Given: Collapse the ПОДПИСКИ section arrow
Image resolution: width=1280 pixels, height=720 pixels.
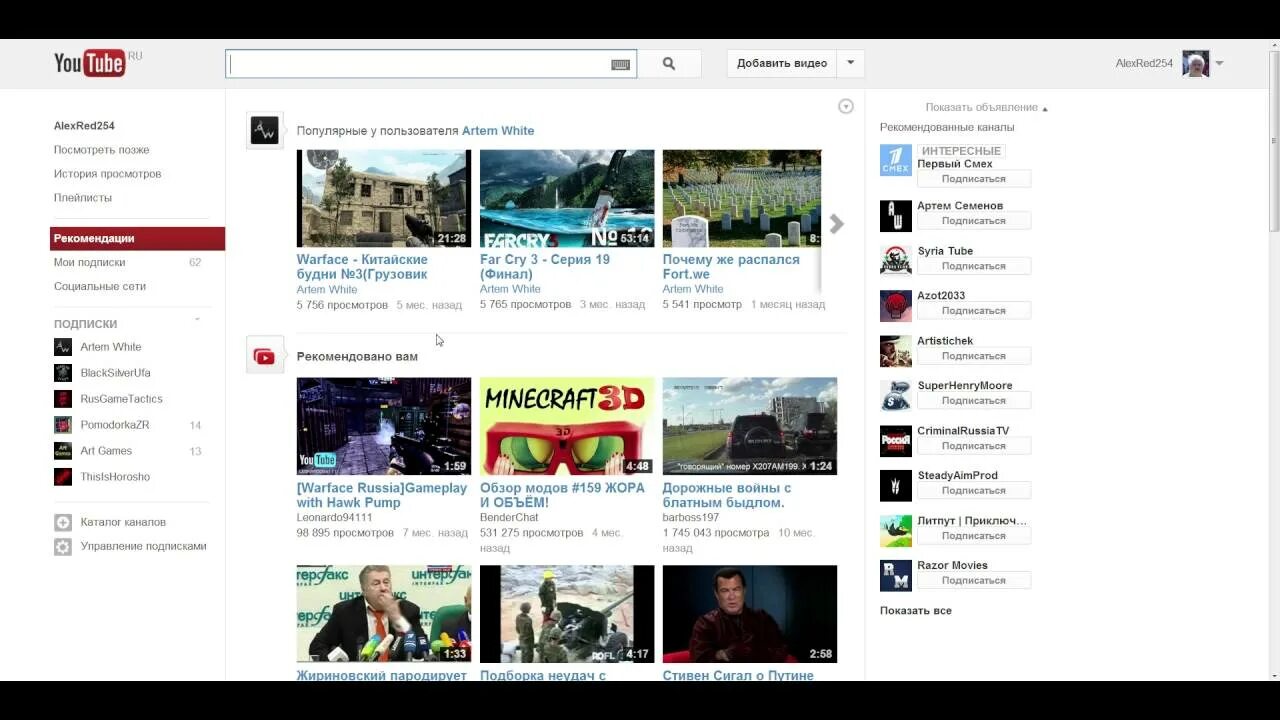Looking at the screenshot, I should pos(197,320).
